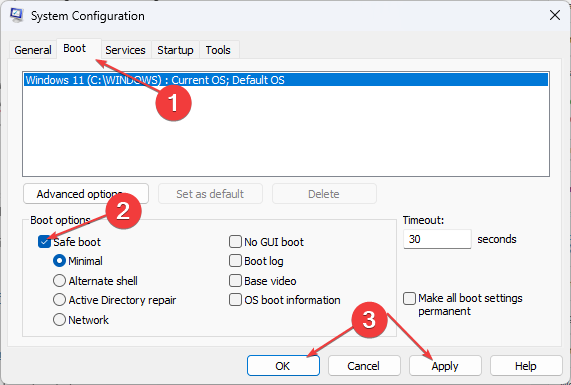The image size is (571, 385).
Task: Select Active Directory repair option
Action: pos(59,300)
